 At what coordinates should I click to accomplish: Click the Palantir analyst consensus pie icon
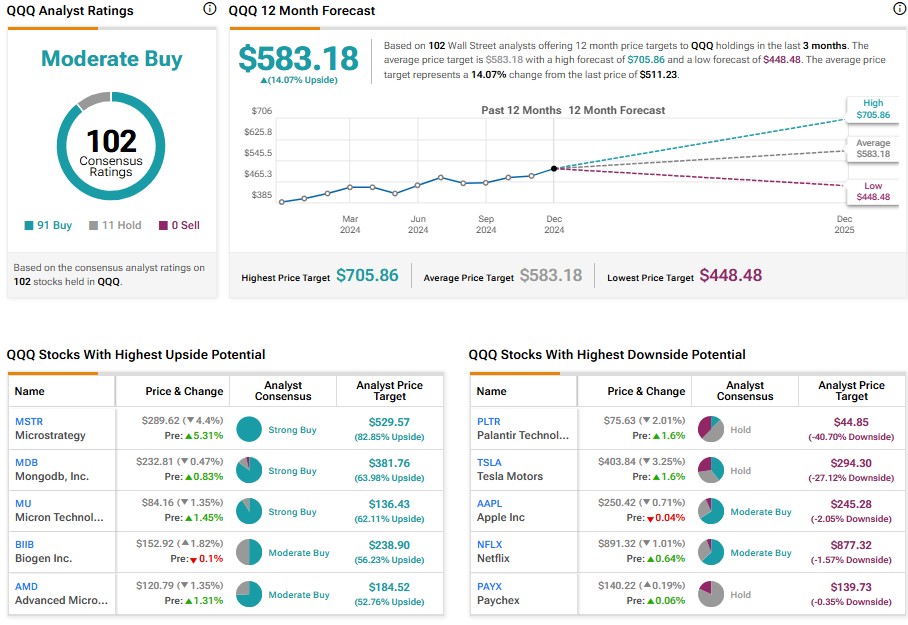(710, 430)
